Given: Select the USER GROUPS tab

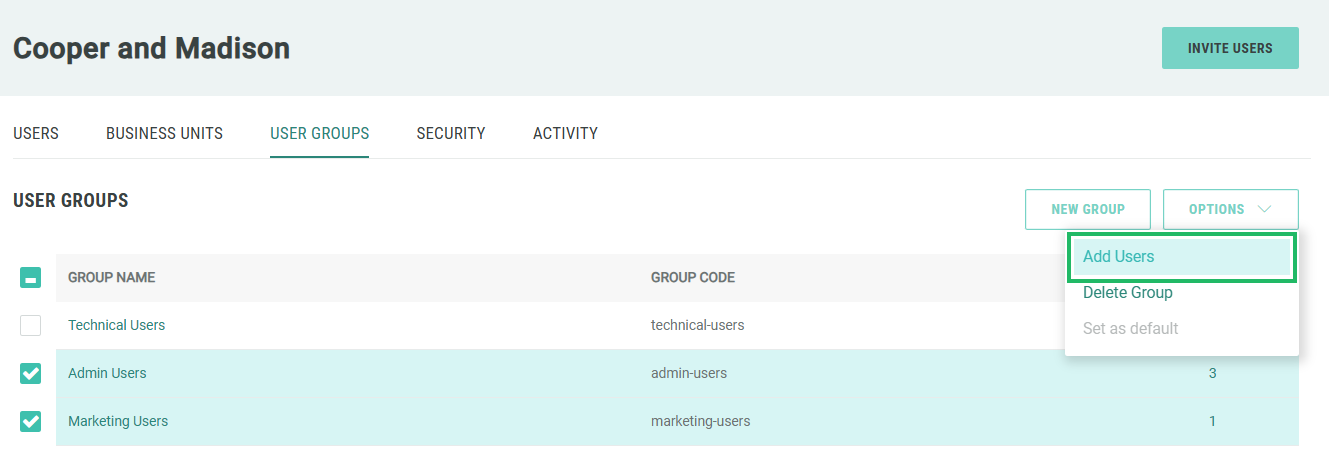Looking at the screenshot, I should click(x=319, y=133).
